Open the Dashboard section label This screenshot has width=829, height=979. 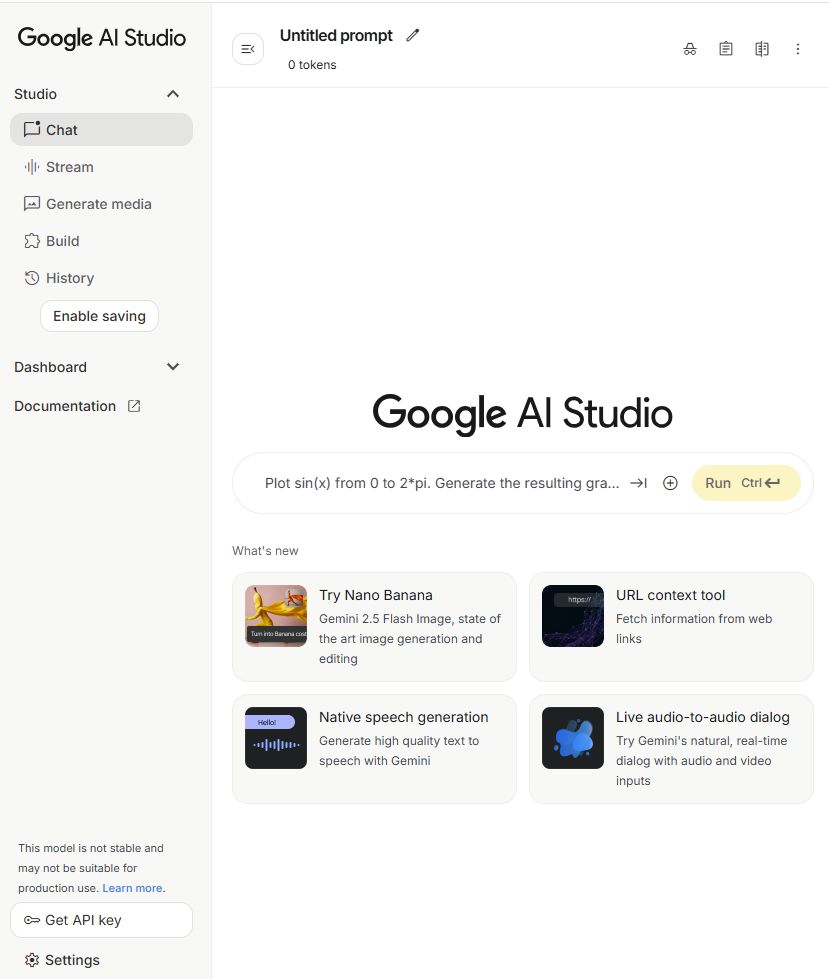pyautogui.click(x=51, y=367)
